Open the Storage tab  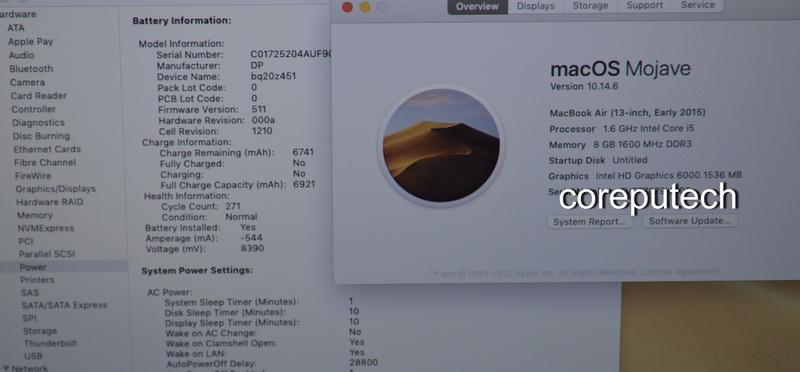[590, 6]
